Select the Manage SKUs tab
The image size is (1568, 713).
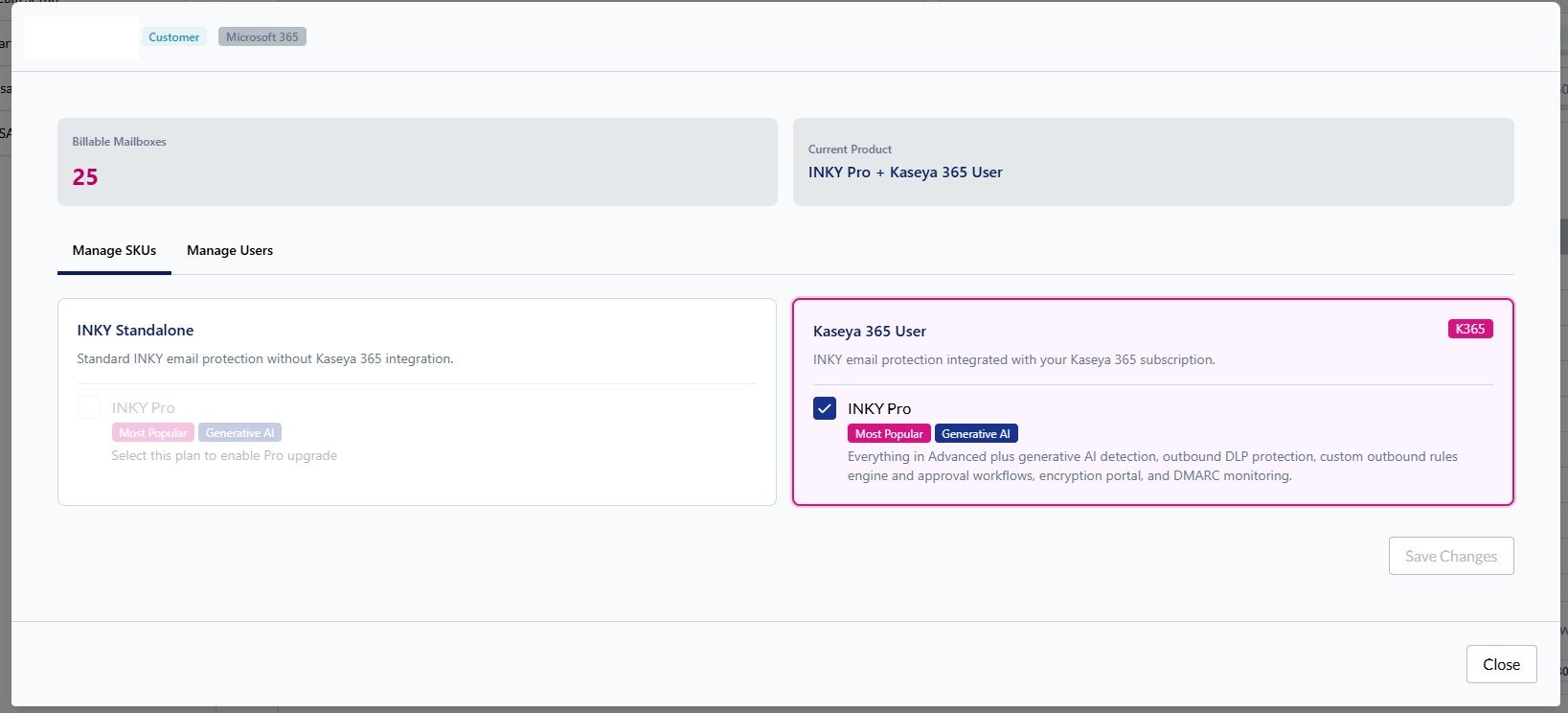pos(114,250)
